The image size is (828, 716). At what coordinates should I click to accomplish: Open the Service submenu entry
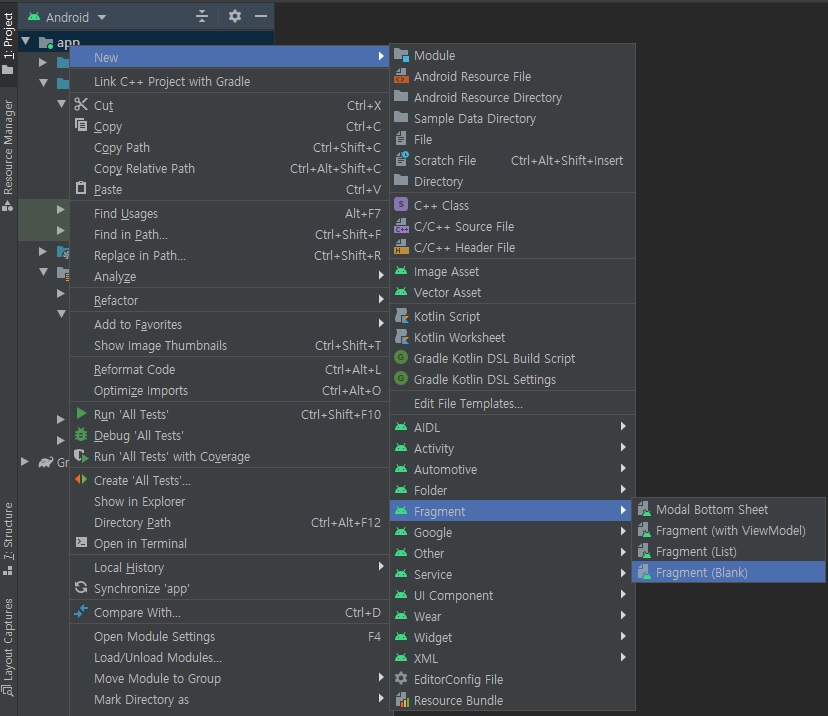(512, 574)
